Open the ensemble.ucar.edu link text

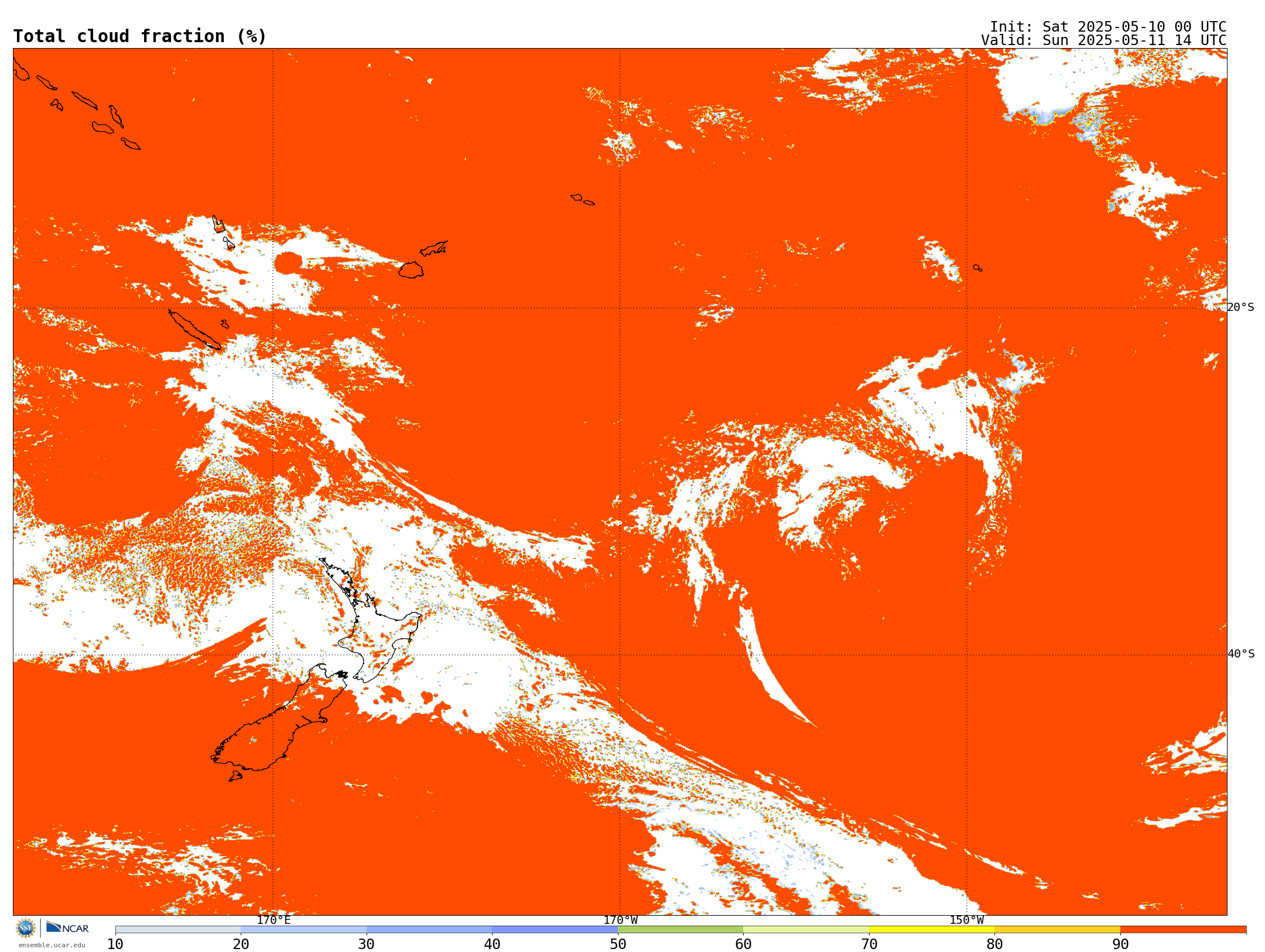[52, 945]
